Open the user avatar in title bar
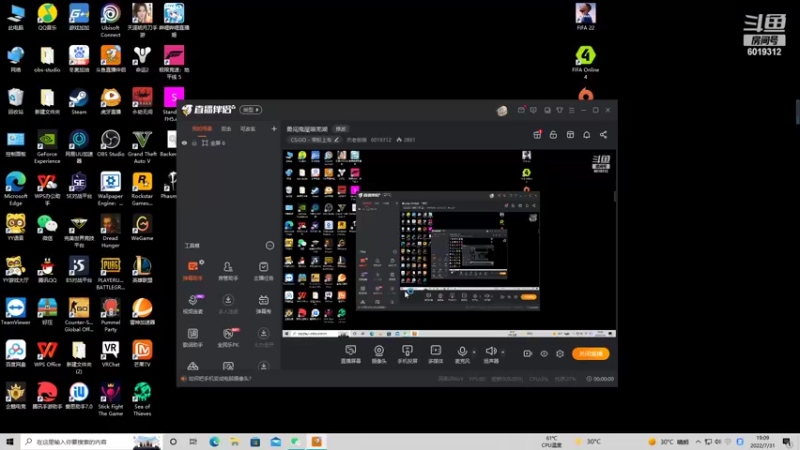The width and height of the screenshot is (800, 450). tap(502, 110)
